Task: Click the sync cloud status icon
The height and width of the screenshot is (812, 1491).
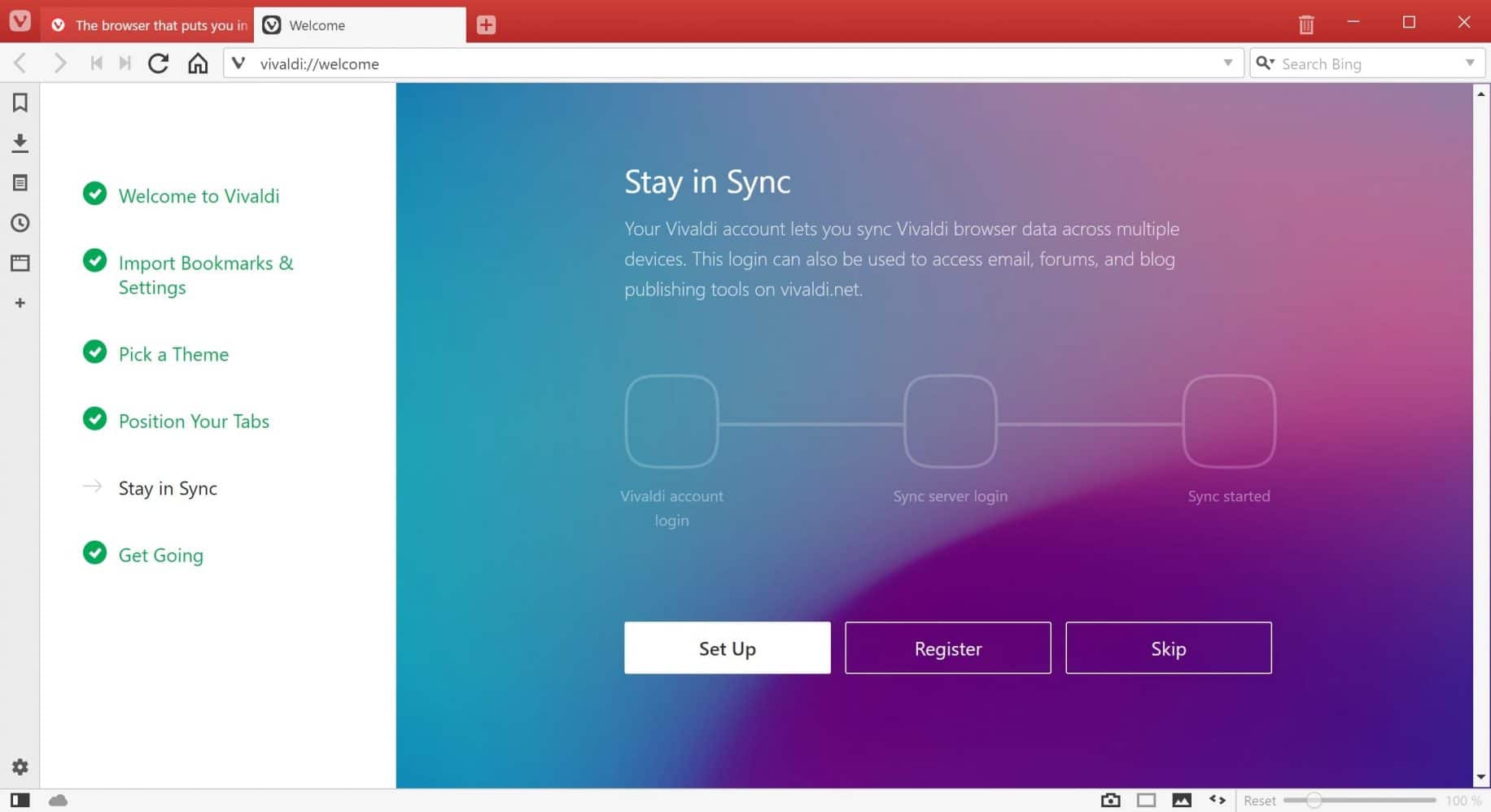Action: point(58,801)
